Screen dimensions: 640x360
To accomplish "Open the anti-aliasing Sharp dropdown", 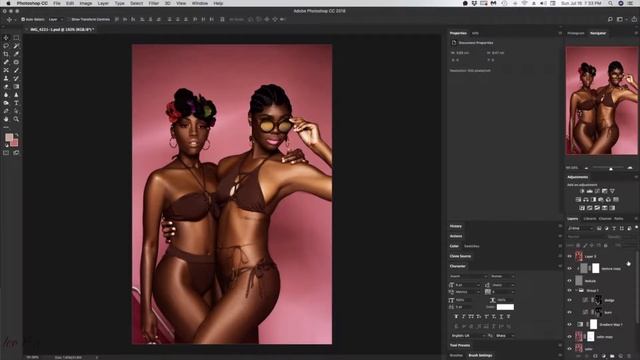I will (504, 336).
